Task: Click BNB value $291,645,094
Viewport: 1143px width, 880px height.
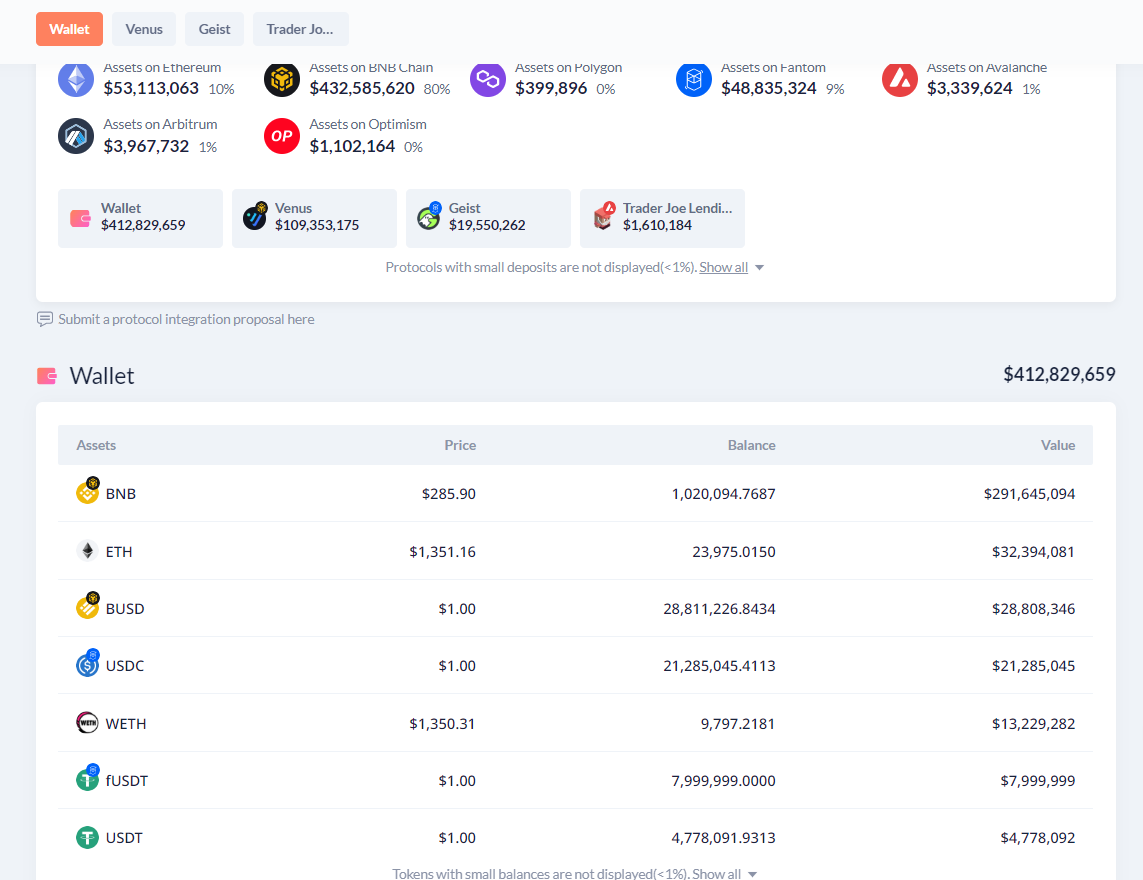Action: click(x=1029, y=494)
